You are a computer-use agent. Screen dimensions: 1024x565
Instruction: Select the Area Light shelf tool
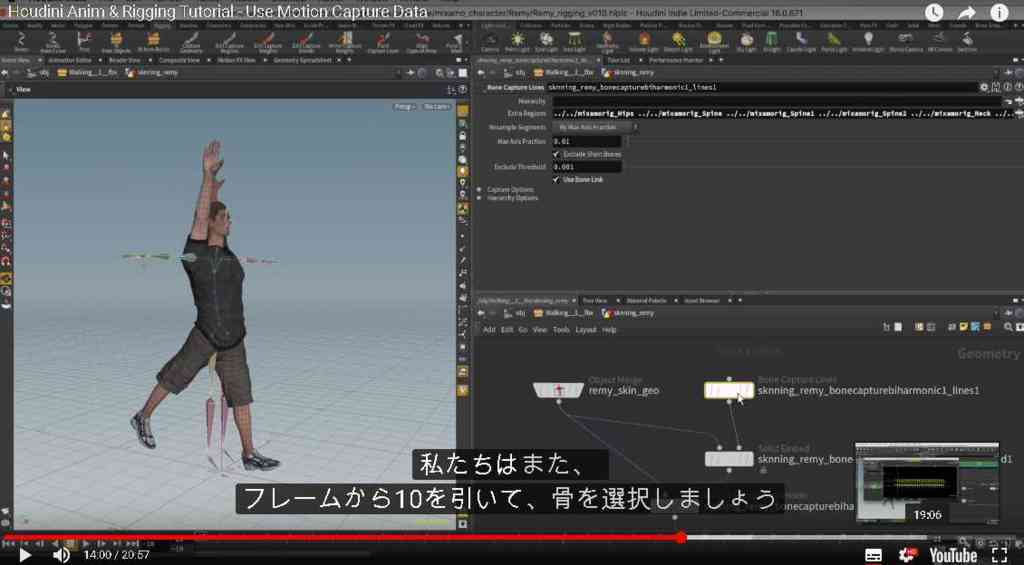pos(574,42)
